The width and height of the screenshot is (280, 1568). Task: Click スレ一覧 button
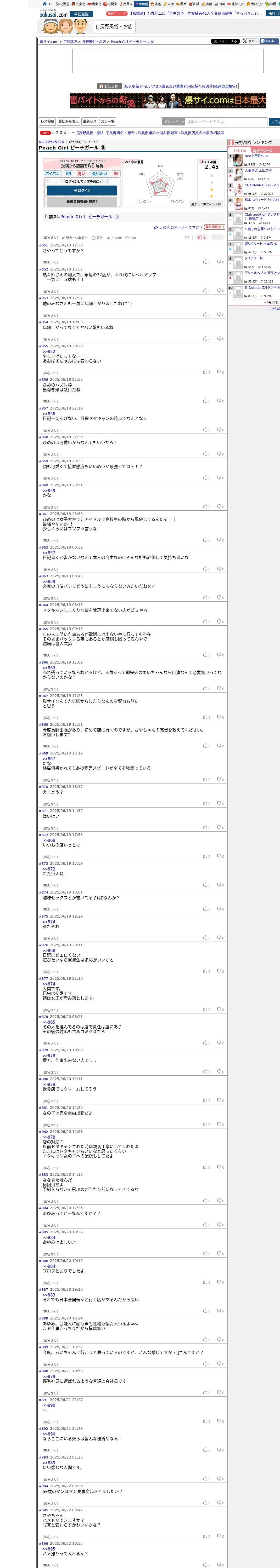pyautogui.click(x=107, y=122)
